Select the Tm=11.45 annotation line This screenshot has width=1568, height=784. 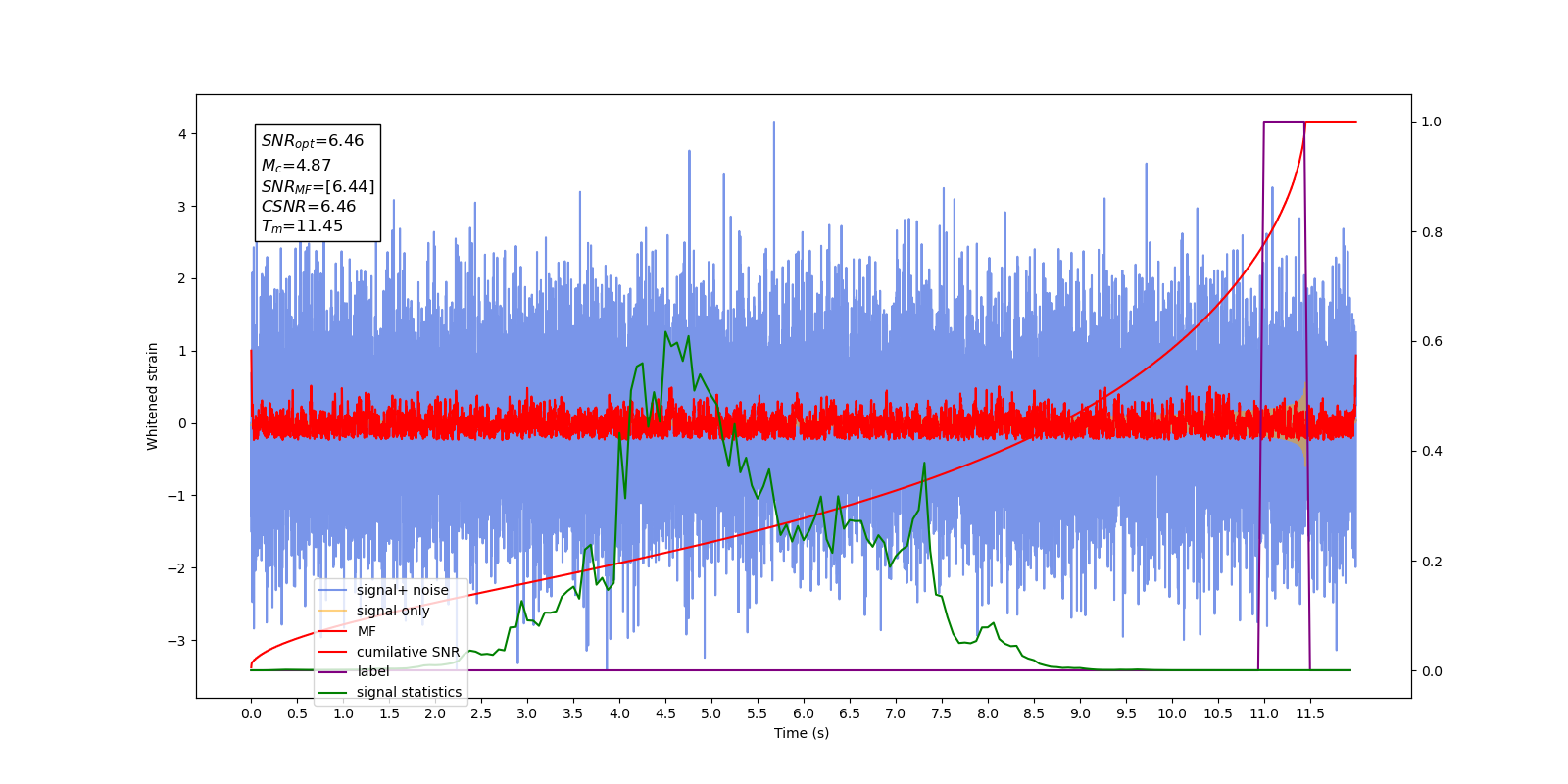click(x=302, y=226)
